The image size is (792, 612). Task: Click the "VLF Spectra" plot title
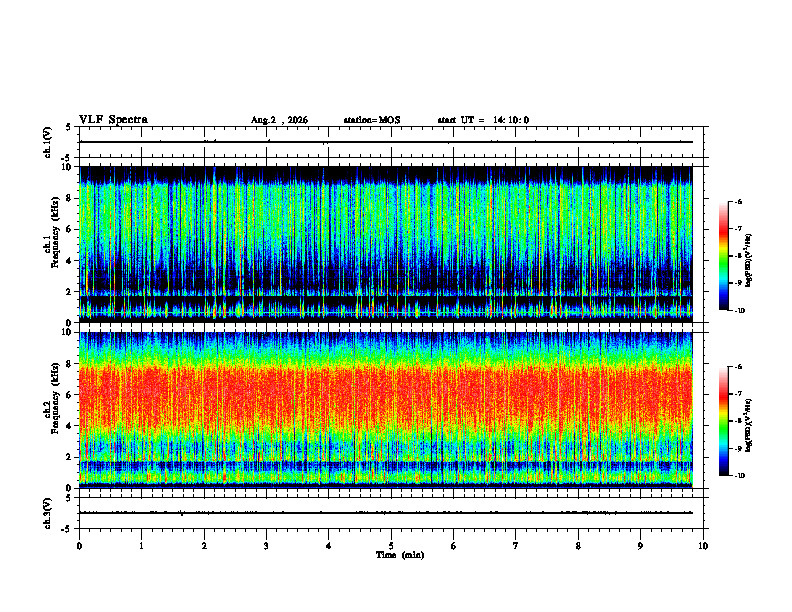click(x=113, y=120)
